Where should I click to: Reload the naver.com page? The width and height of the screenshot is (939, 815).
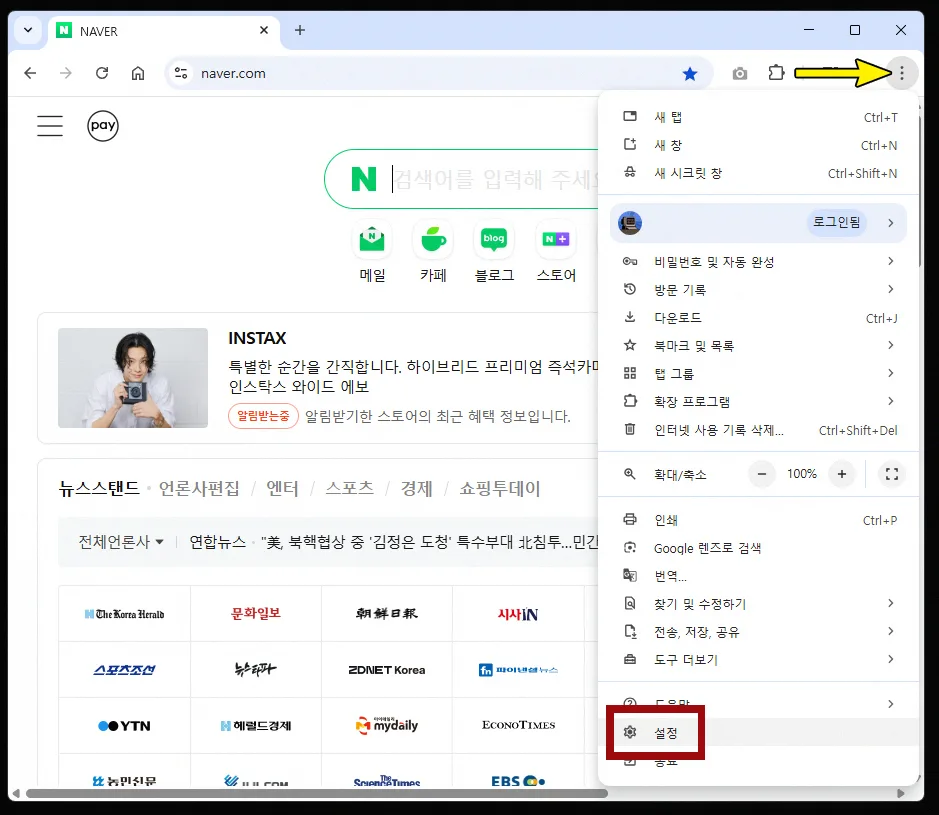pyautogui.click(x=102, y=73)
